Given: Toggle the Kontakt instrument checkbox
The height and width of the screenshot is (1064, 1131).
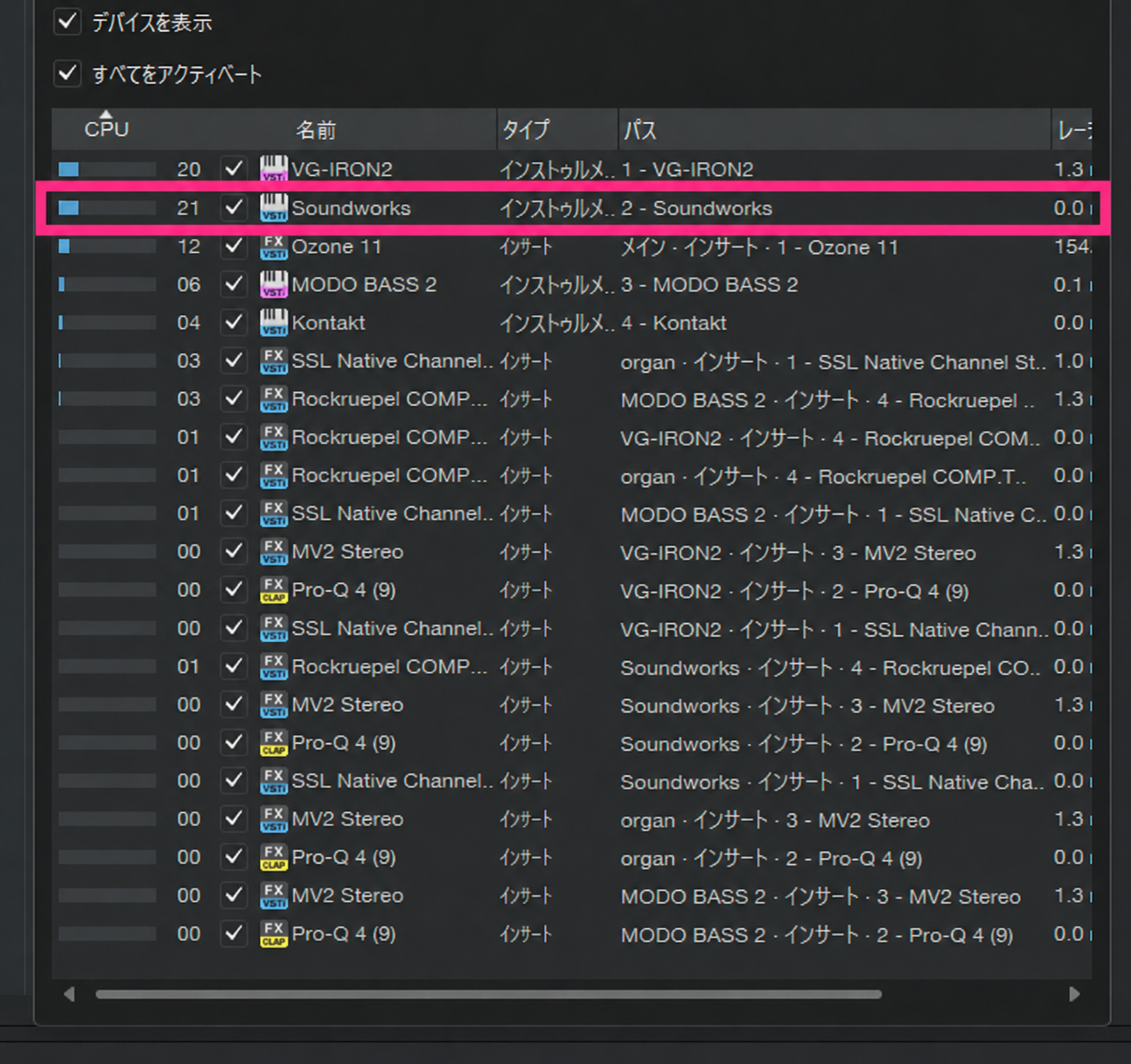Looking at the screenshot, I should click(234, 322).
